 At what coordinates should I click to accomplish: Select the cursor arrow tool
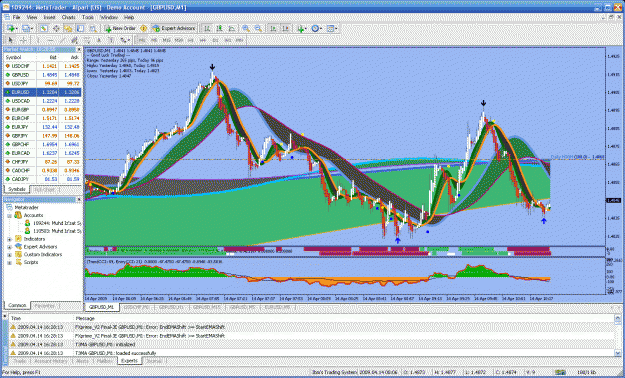(10, 40)
